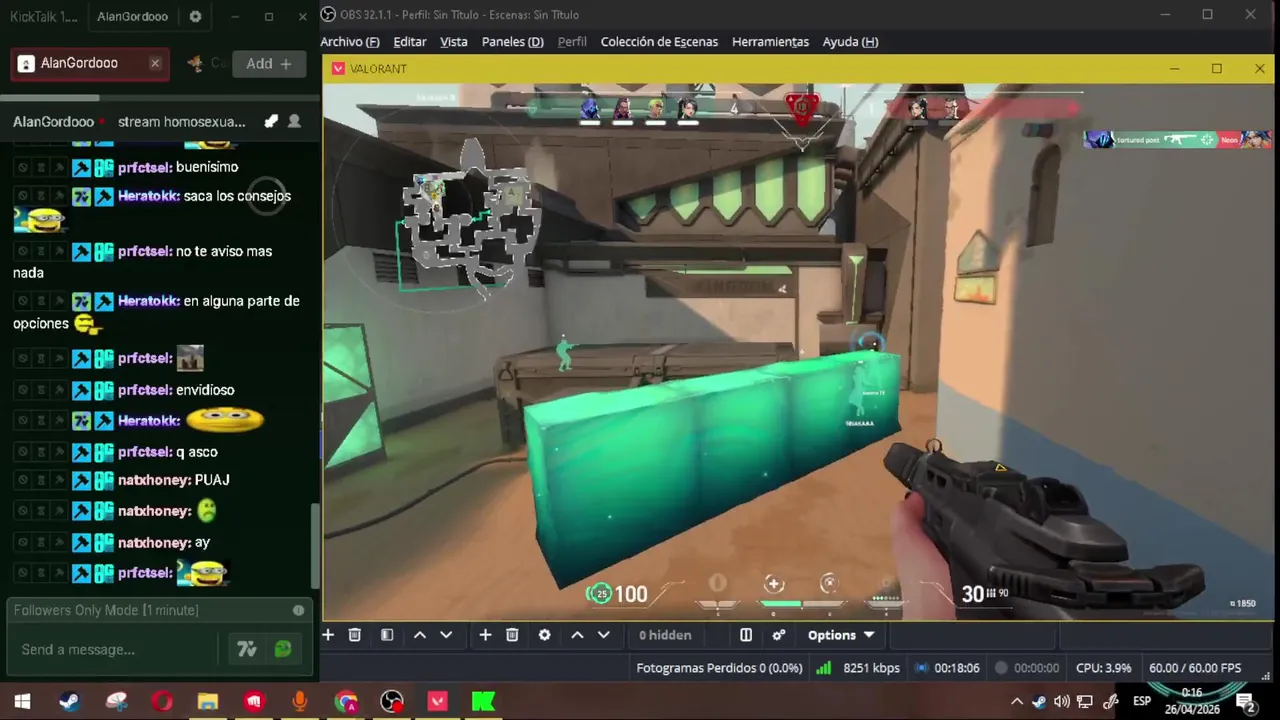Click recording time 00:00:00 status

point(1026,668)
